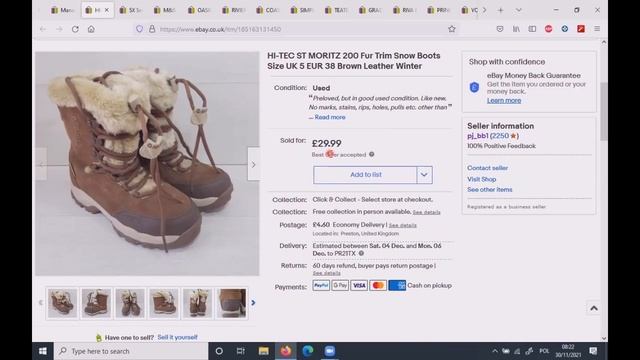Close the active eBay tab
The height and width of the screenshot is (360, 640).
107,10
